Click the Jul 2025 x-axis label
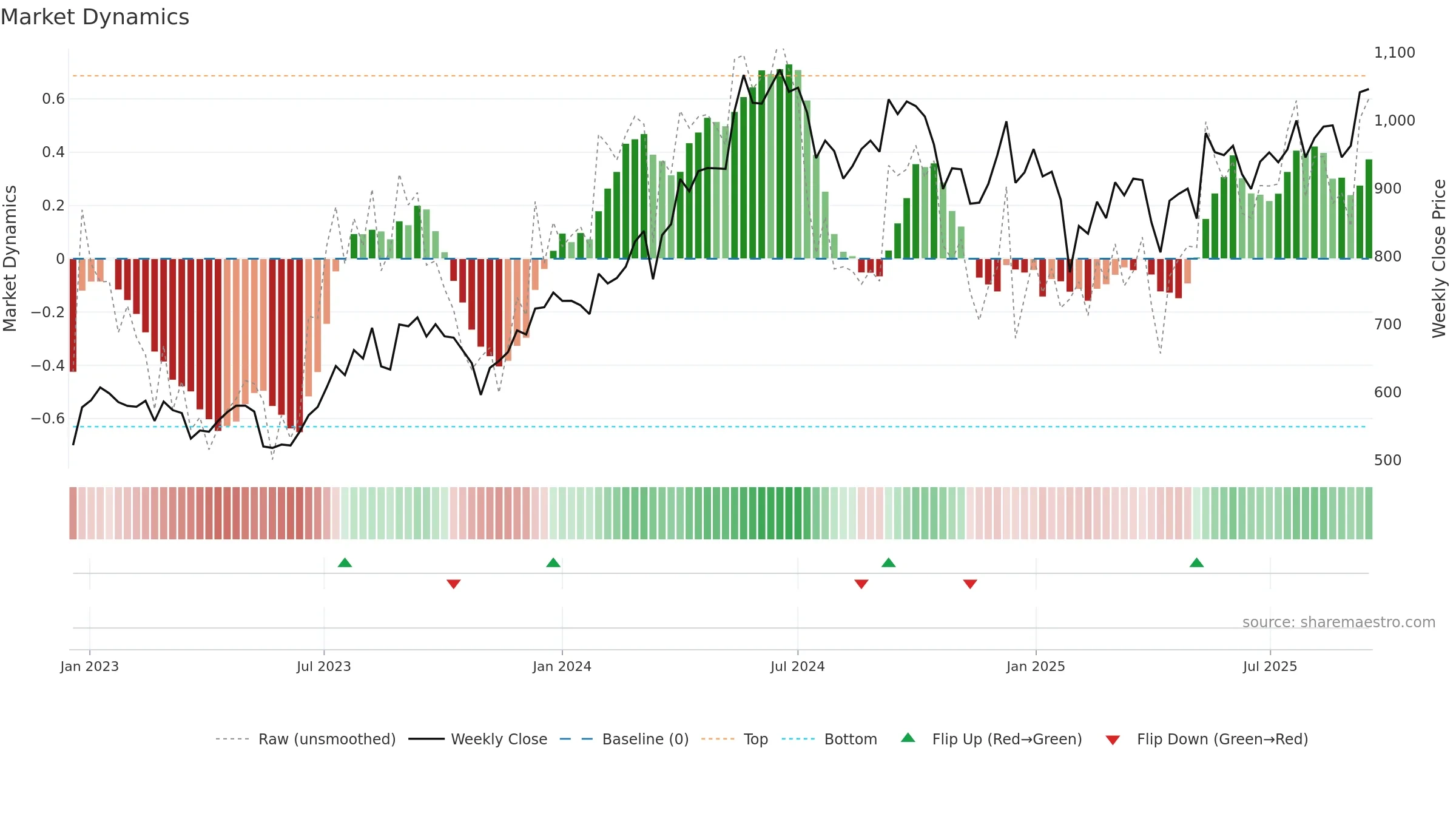Screen dimensions: 1456x819 (x=1270, y=666)
